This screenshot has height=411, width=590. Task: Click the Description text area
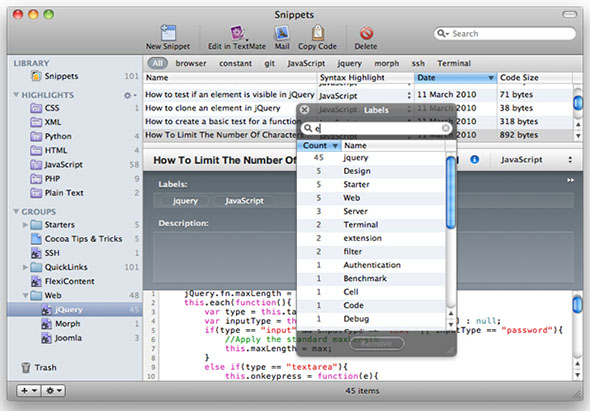coord(363,257)
